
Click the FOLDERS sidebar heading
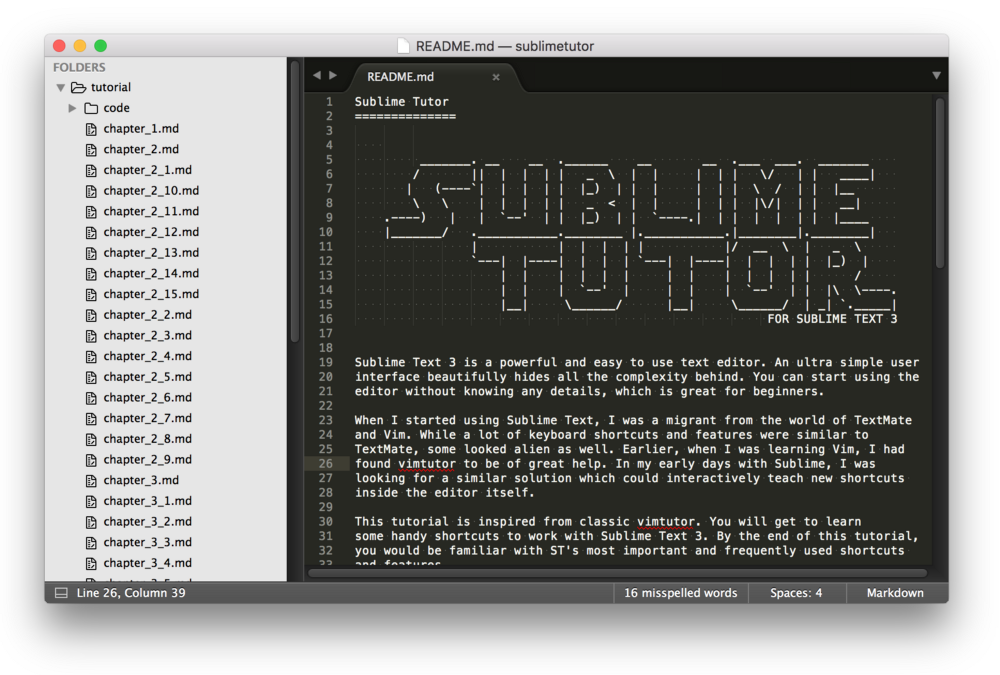[x=79, y=67]
